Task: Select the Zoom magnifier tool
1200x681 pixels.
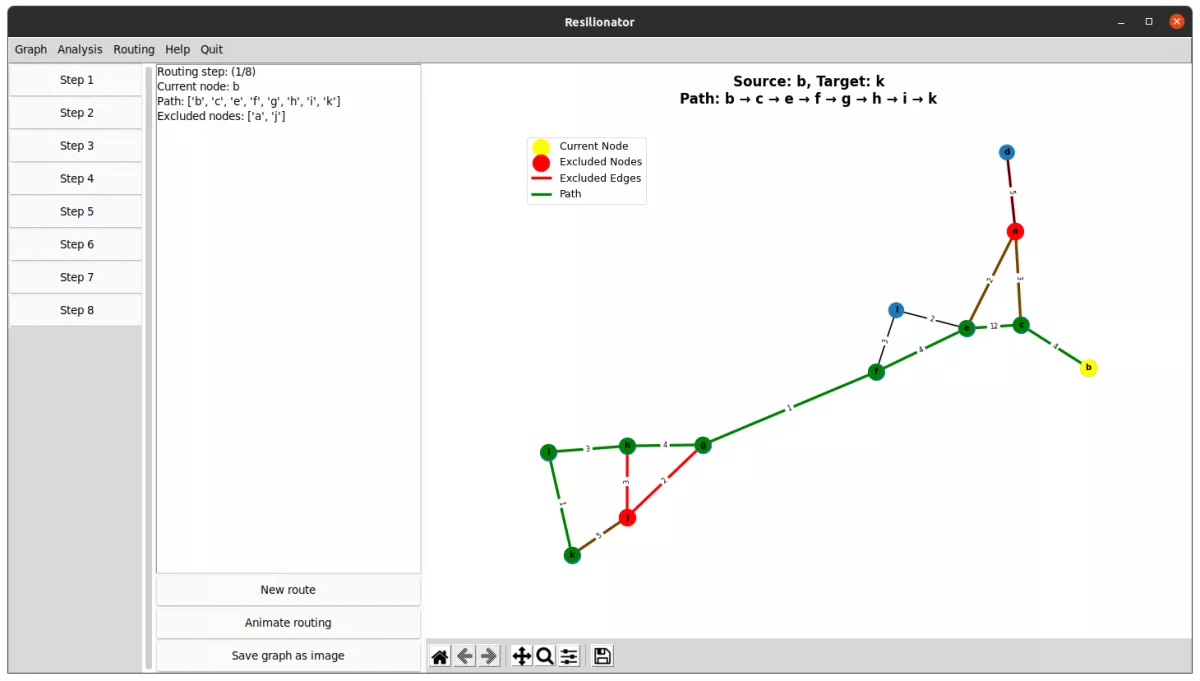Action: [545, 656]
